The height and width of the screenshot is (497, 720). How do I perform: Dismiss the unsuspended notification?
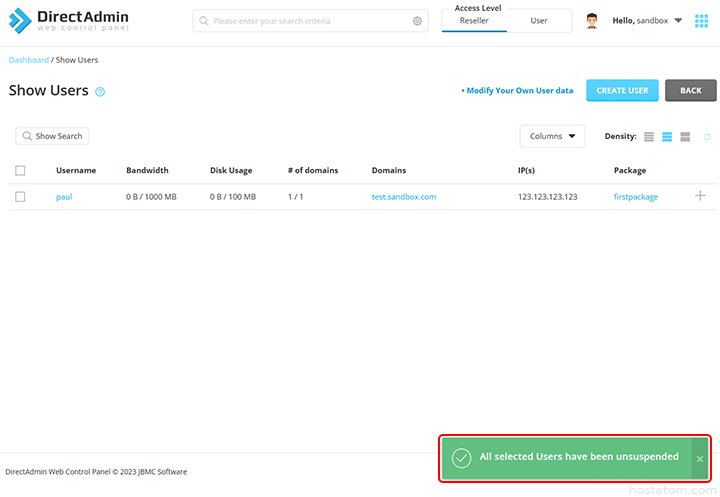pyautogui.click(x=700, y=458)
